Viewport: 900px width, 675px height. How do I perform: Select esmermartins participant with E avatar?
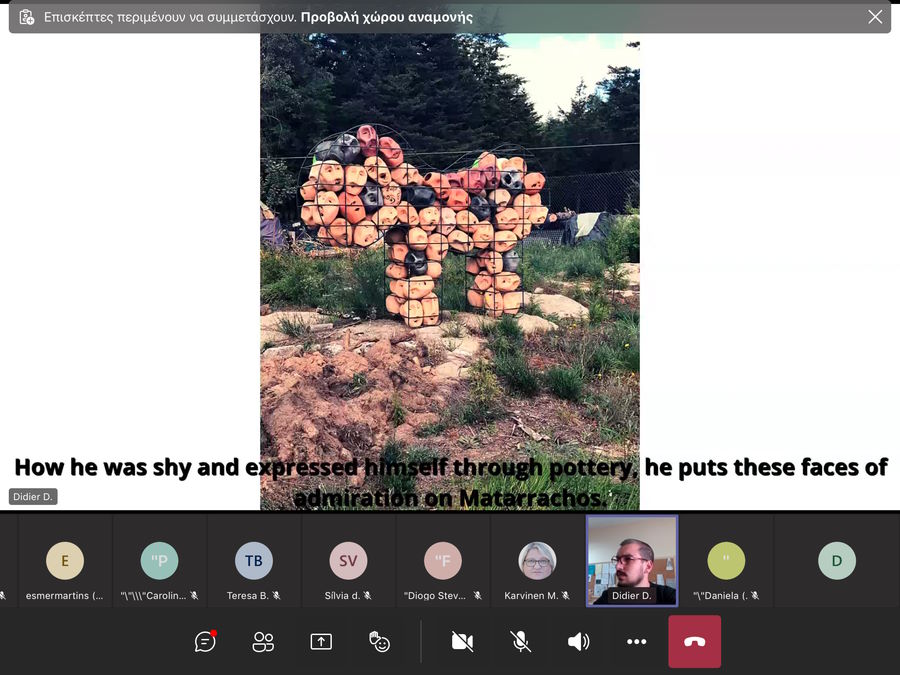point(65,561)
